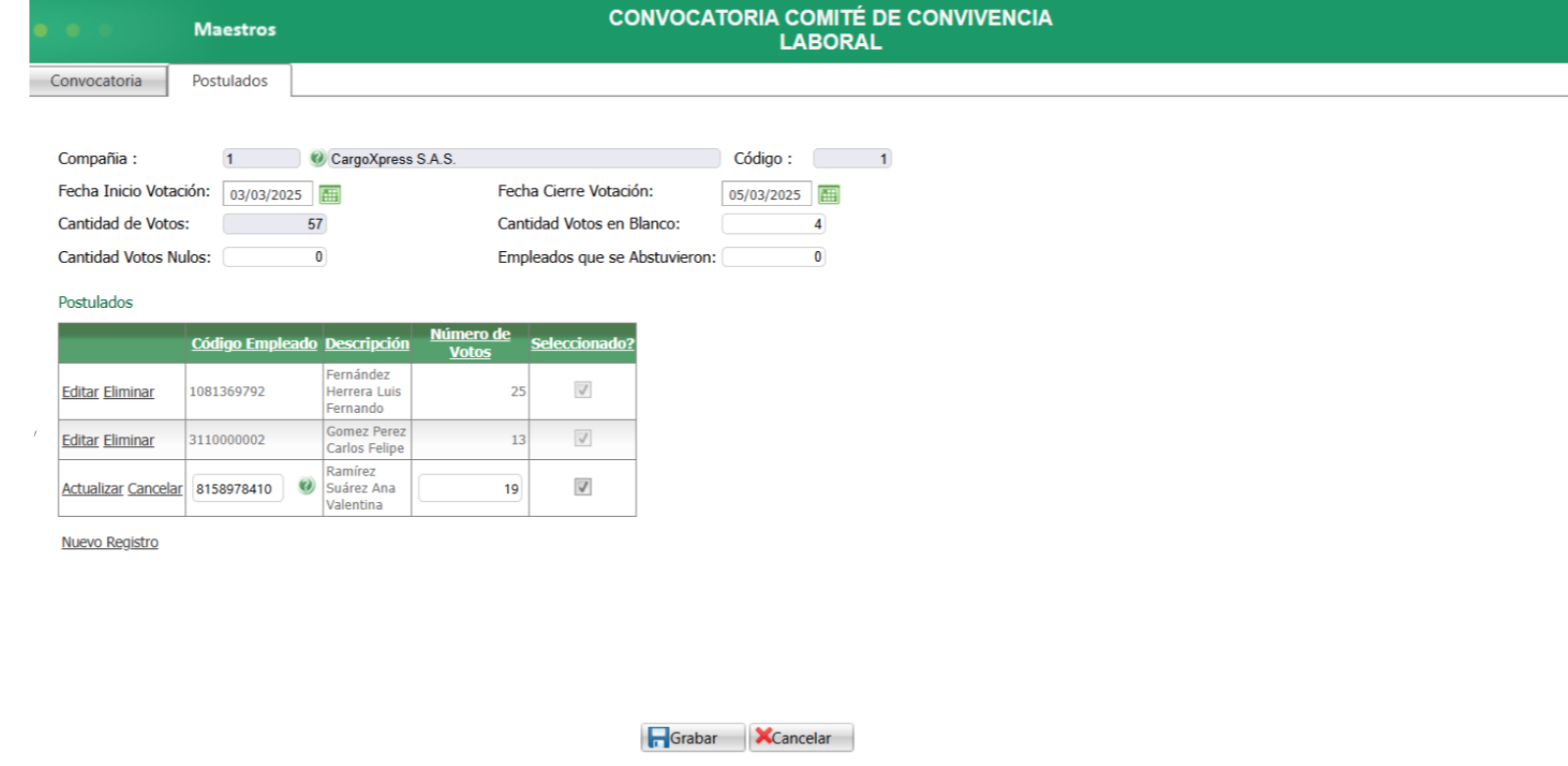Click the Fecha Cierre Votación date field
Image resolution: width=1568 pixels, height=766 pixels.
(766, 194)
